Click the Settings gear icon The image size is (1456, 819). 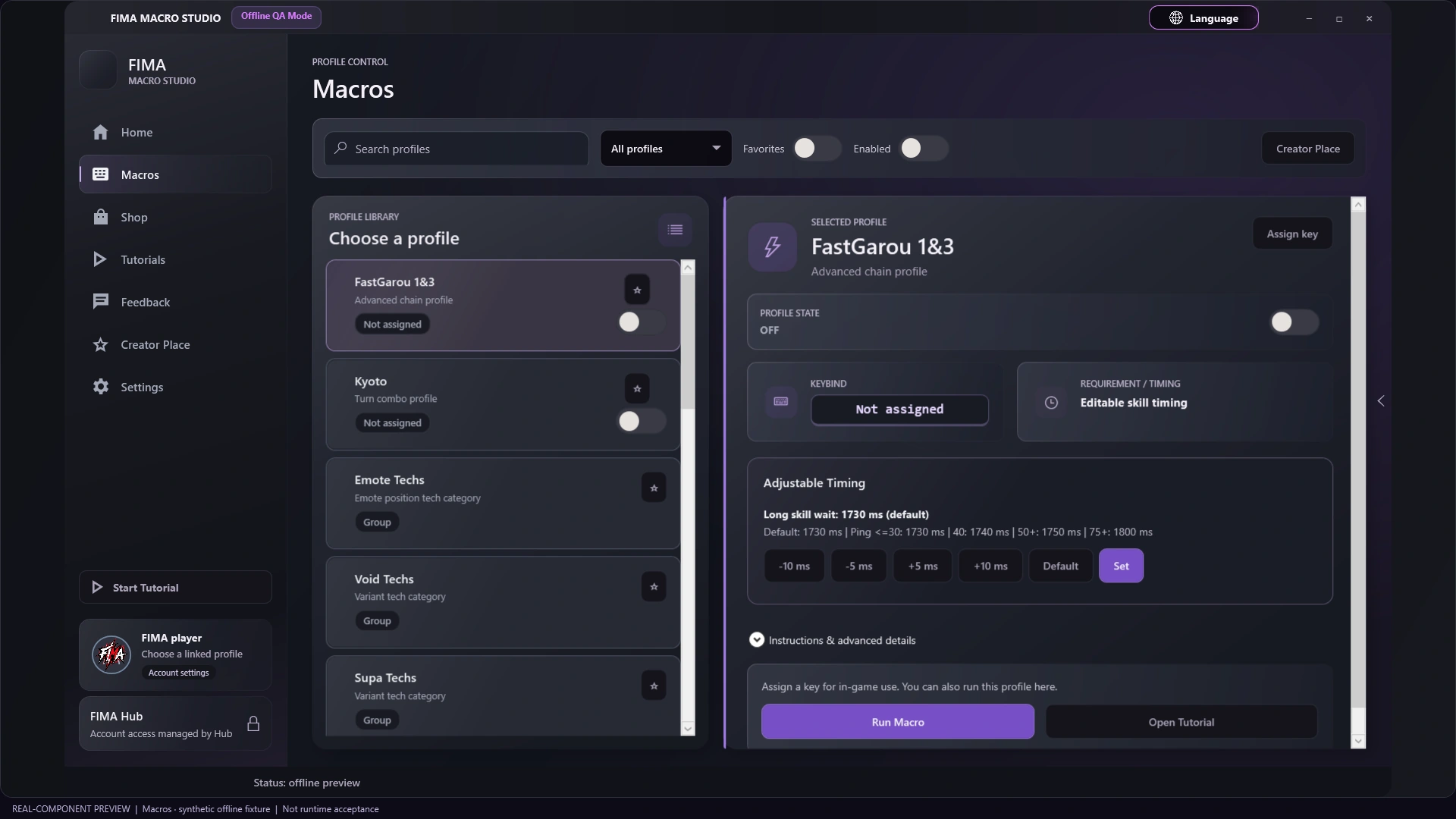coord(100,387)
